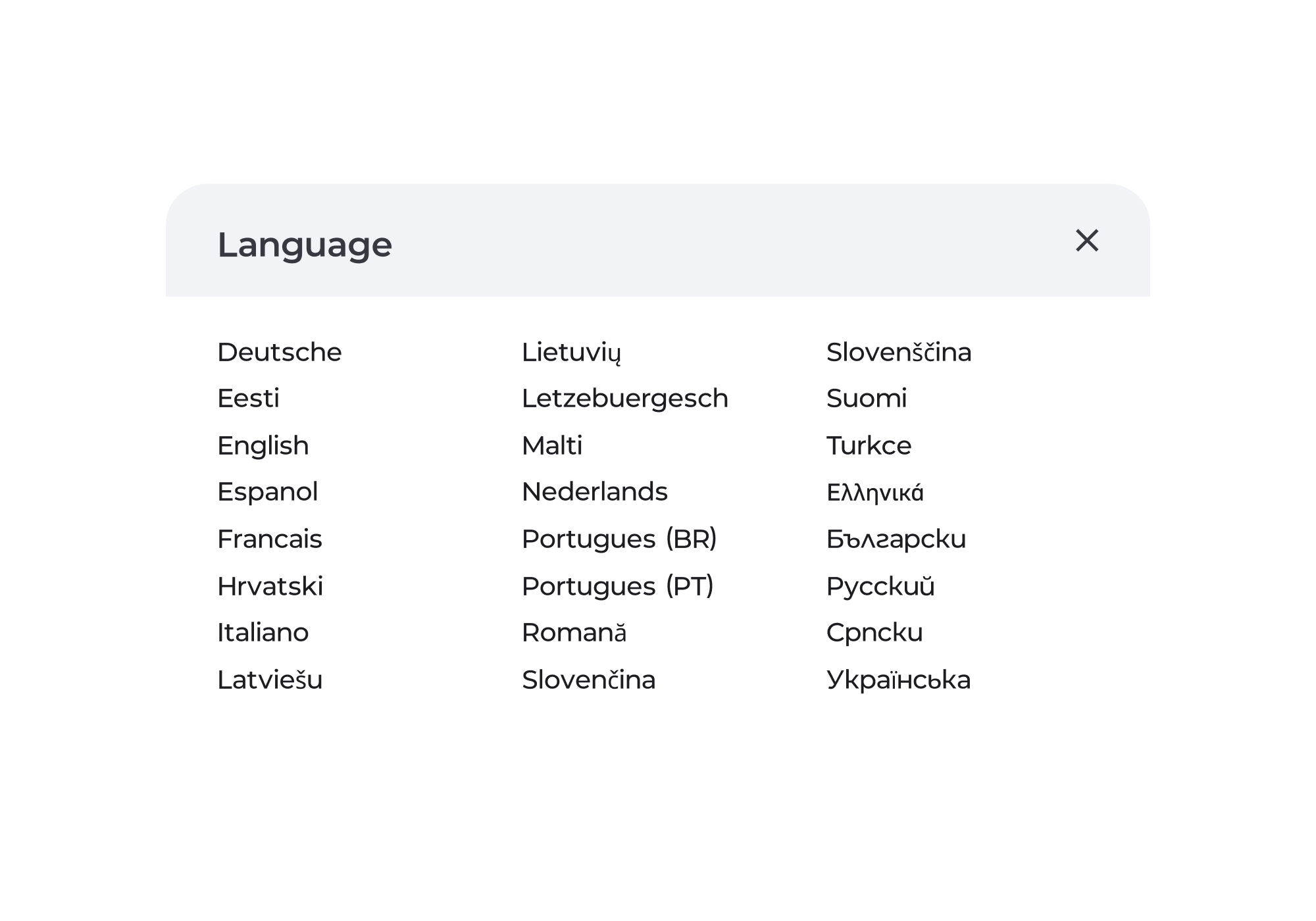
Task: Pick Letzebuergesch language option
Action: pos(625,398)
